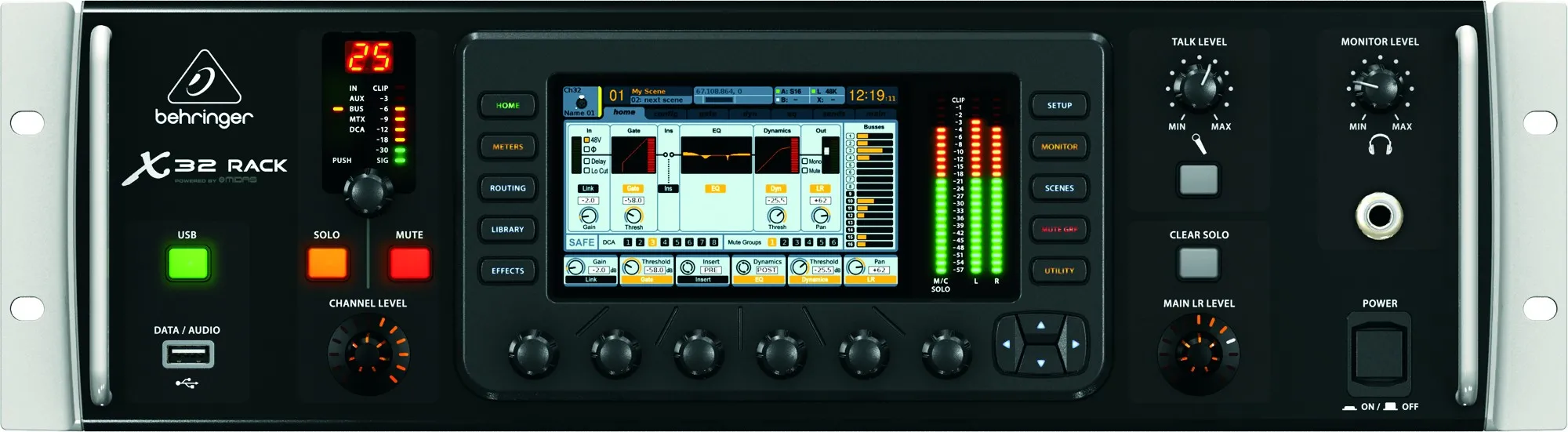Click the USB data/audio port
The width and height of the screenshot is (1568, 432).
[x=188, y=355]
